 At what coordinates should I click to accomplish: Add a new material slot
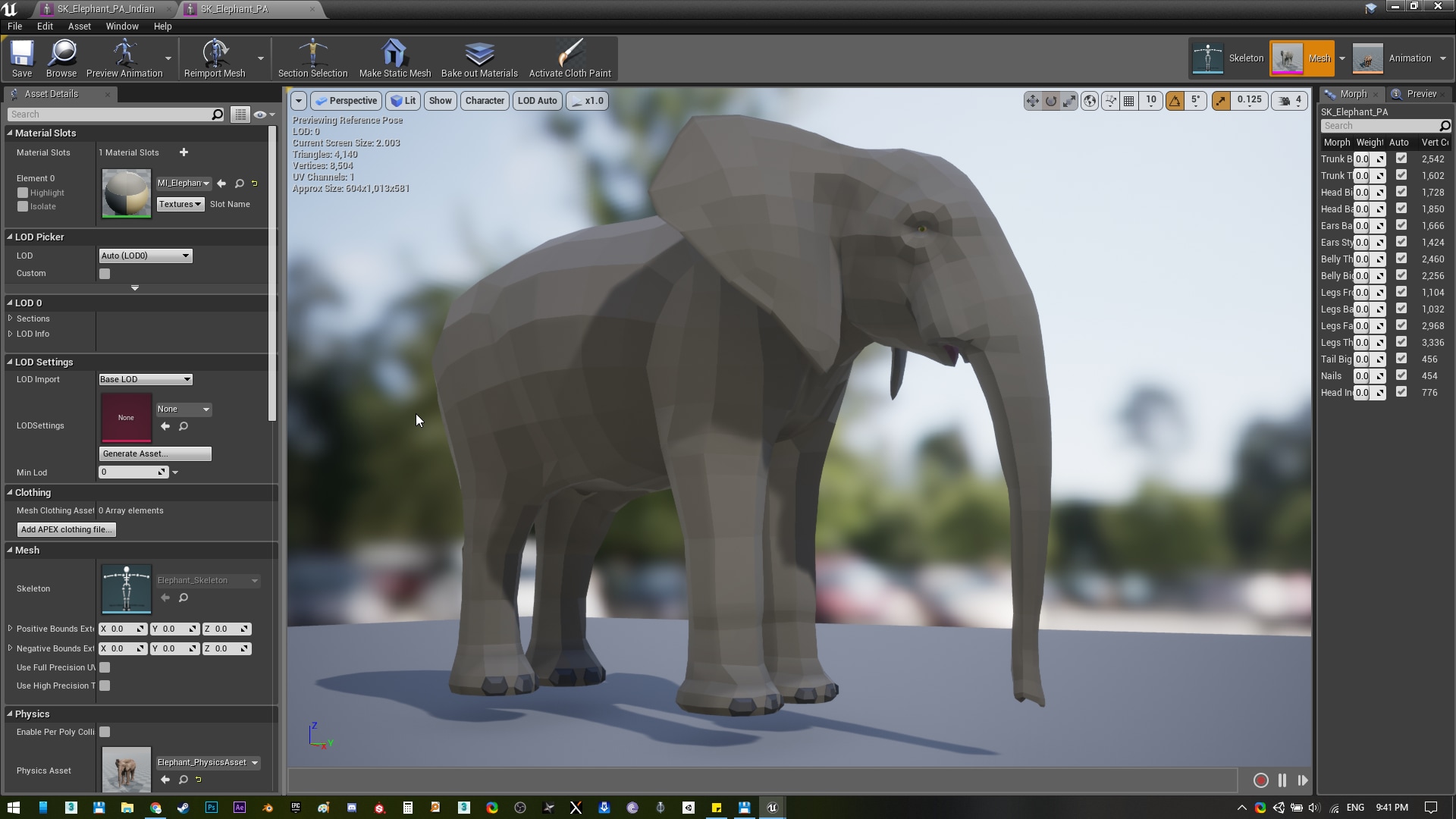coord(184,152)
